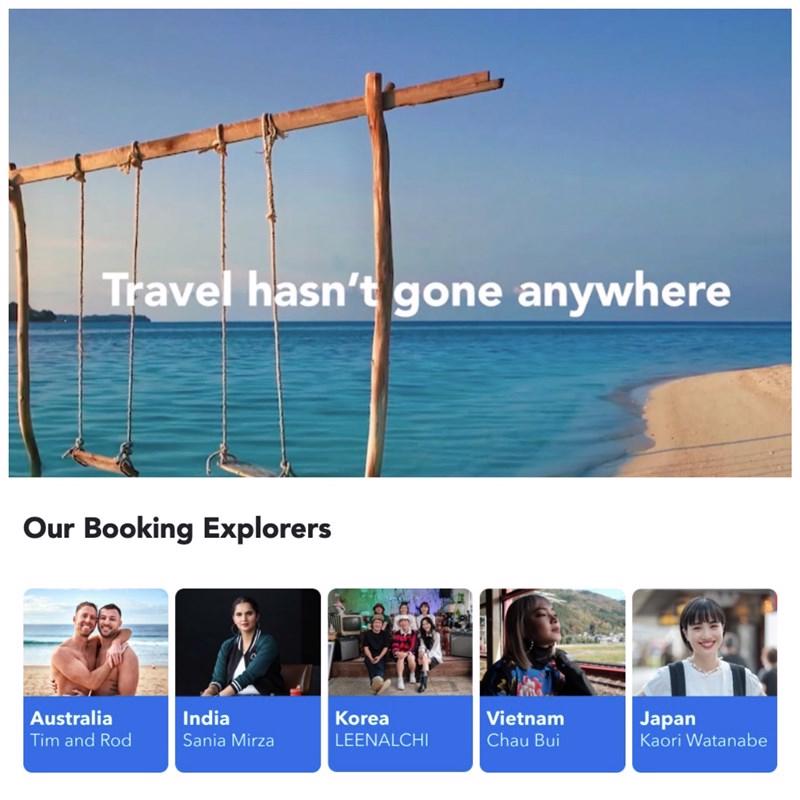The width and height of the screenshot is (800, 800).
Task: Open the LEENALCHI name link
Action: click(x=382, y=740)
